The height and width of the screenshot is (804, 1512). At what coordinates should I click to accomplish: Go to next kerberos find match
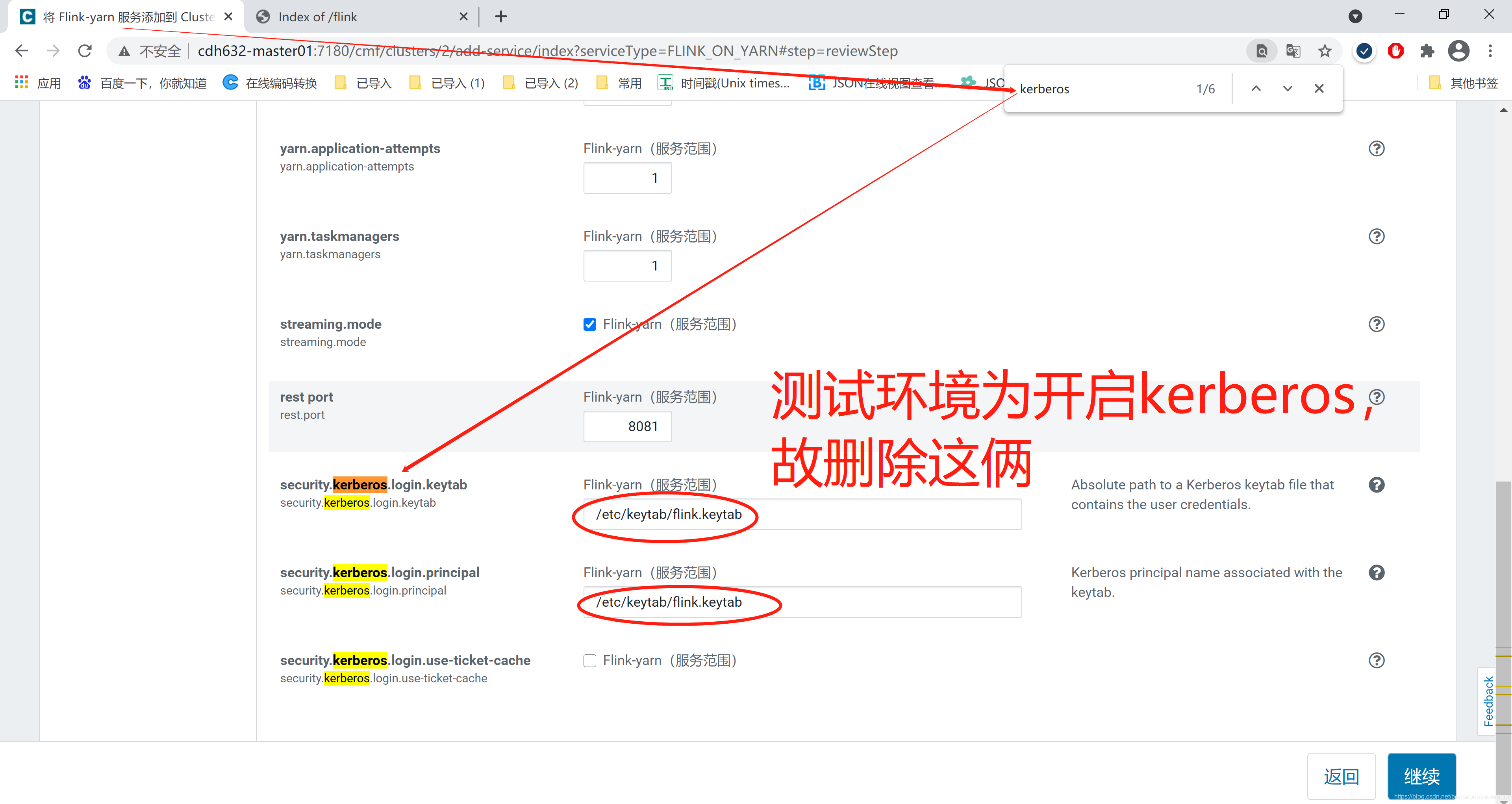[x=1287, y=89]
